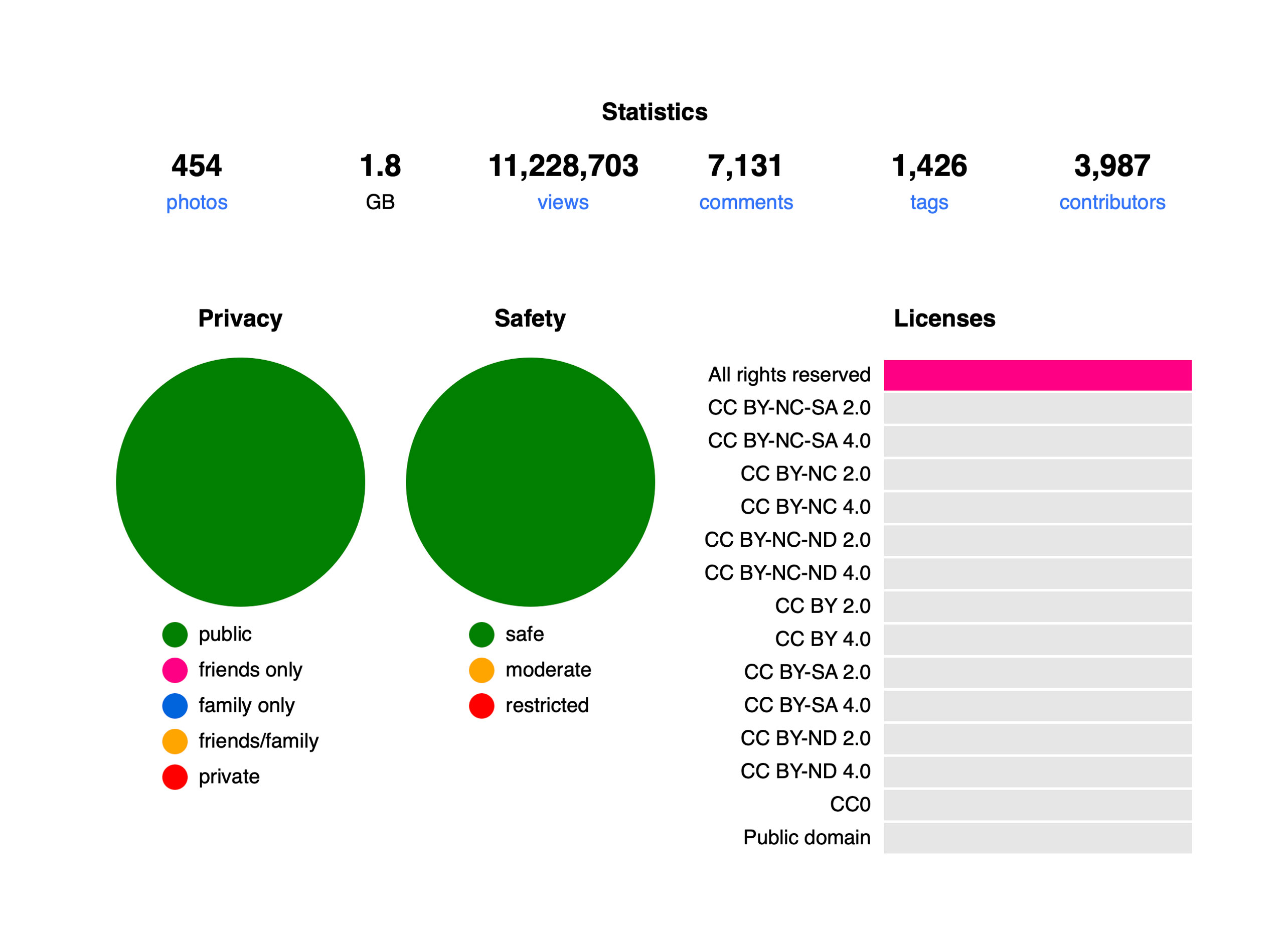
Task: Click the Privacy pie chart
Action: tap(240, 482)
